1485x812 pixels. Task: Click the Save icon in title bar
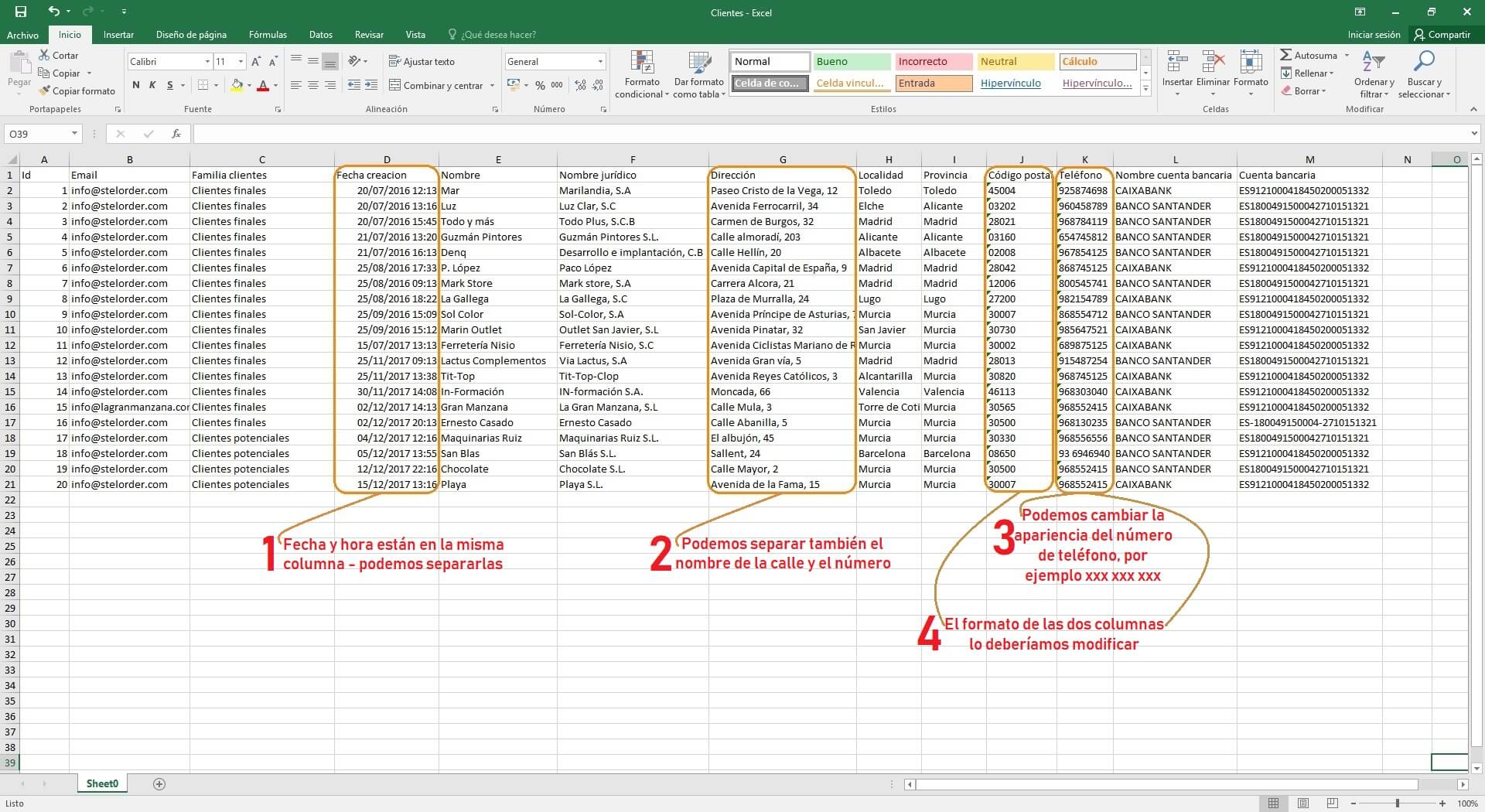tap(21, 12)
